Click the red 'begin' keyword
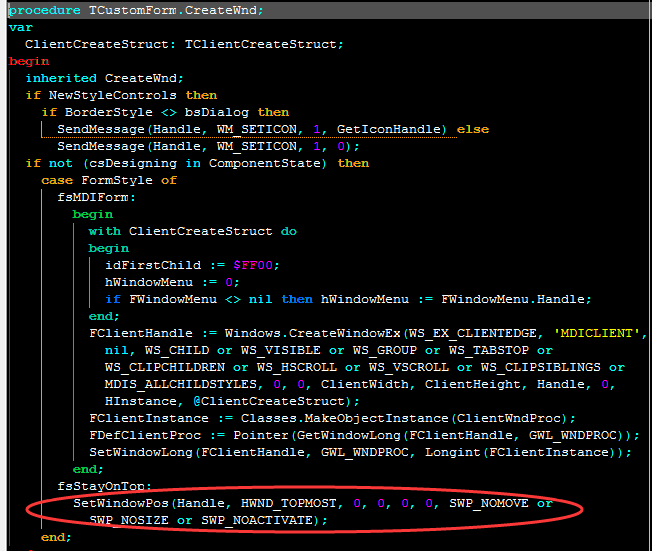Viewport: 652px width, 551px height. (x=29, y=62)
